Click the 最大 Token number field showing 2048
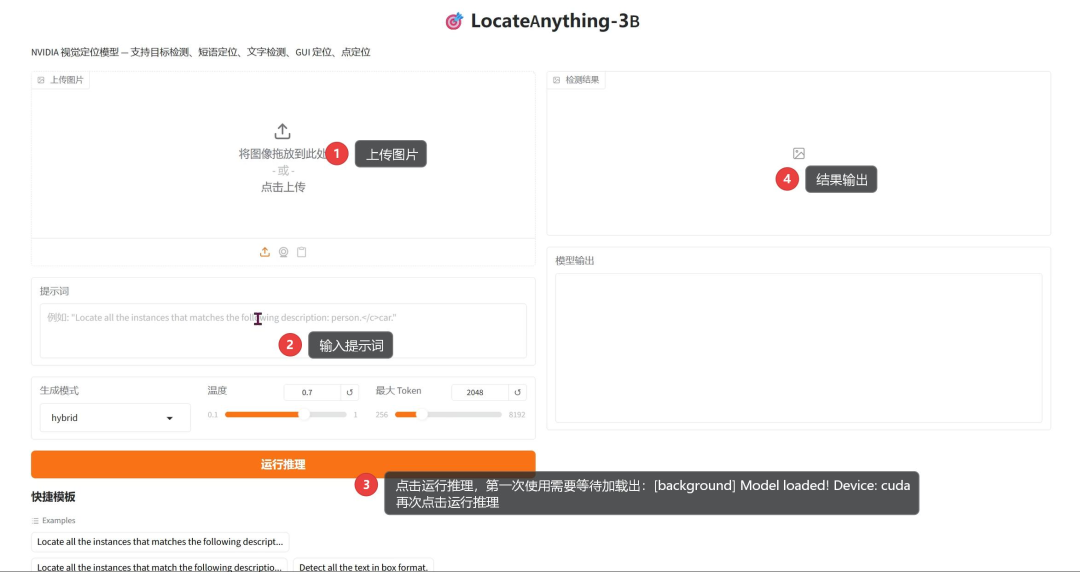The width and height of the screenshot is (1080, 572). [x=480, y=392]
